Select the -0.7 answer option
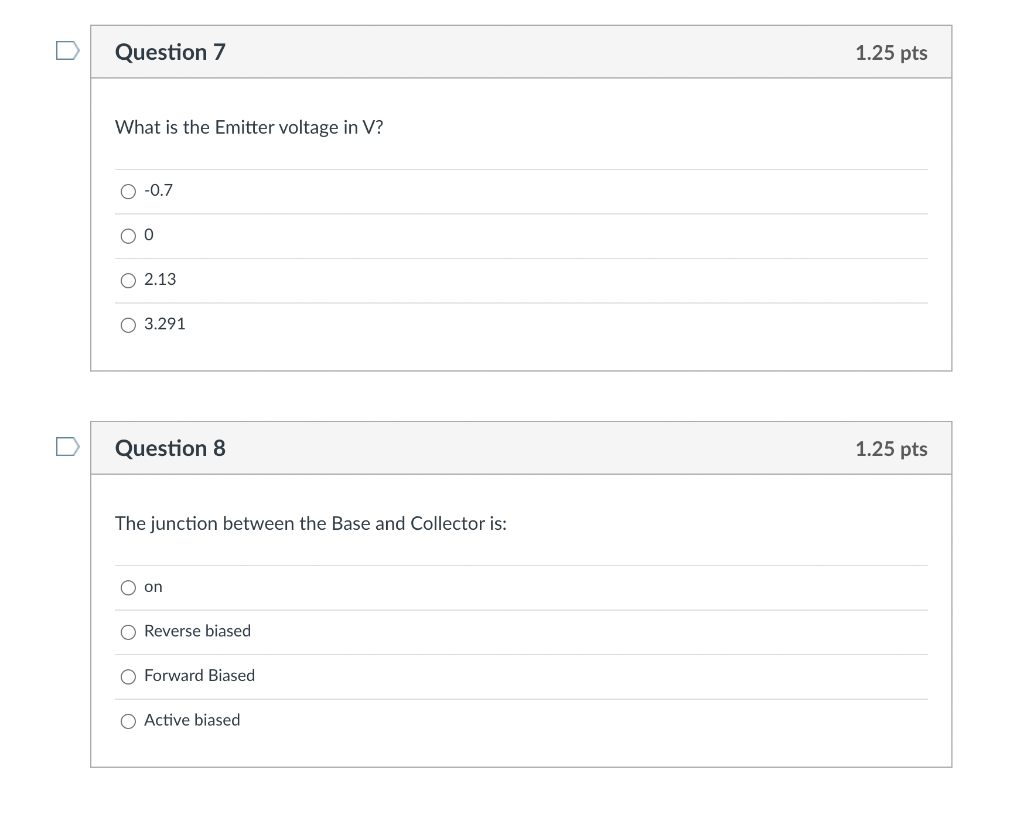 click(128, 191)
